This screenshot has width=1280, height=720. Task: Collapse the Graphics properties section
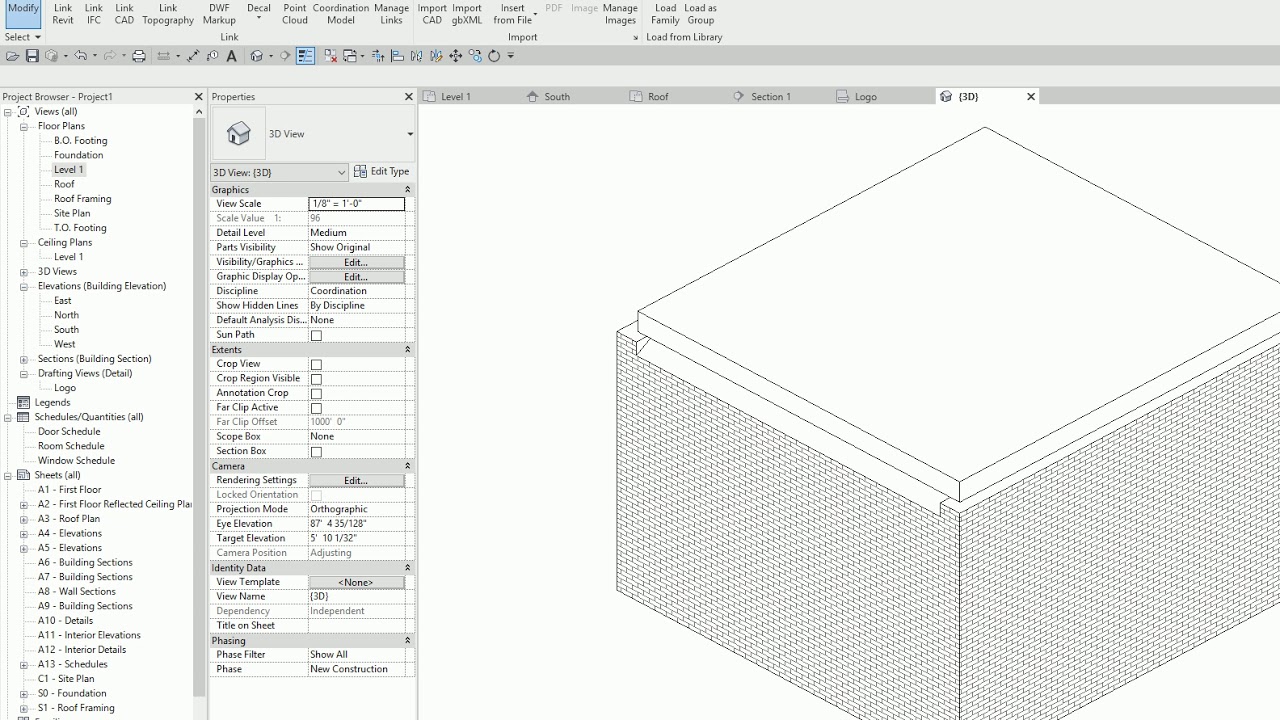pyautogui.click(x=407, y=189)
